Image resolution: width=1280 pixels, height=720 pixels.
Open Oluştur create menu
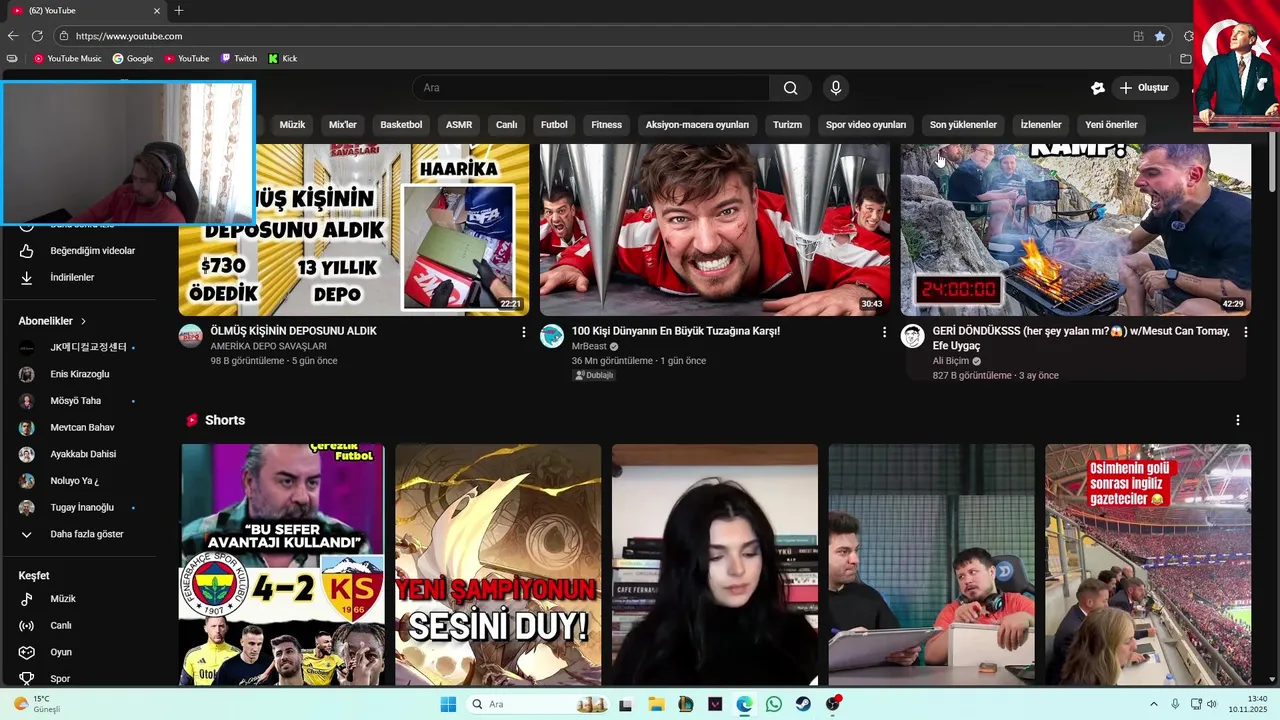click(1144, 88)
